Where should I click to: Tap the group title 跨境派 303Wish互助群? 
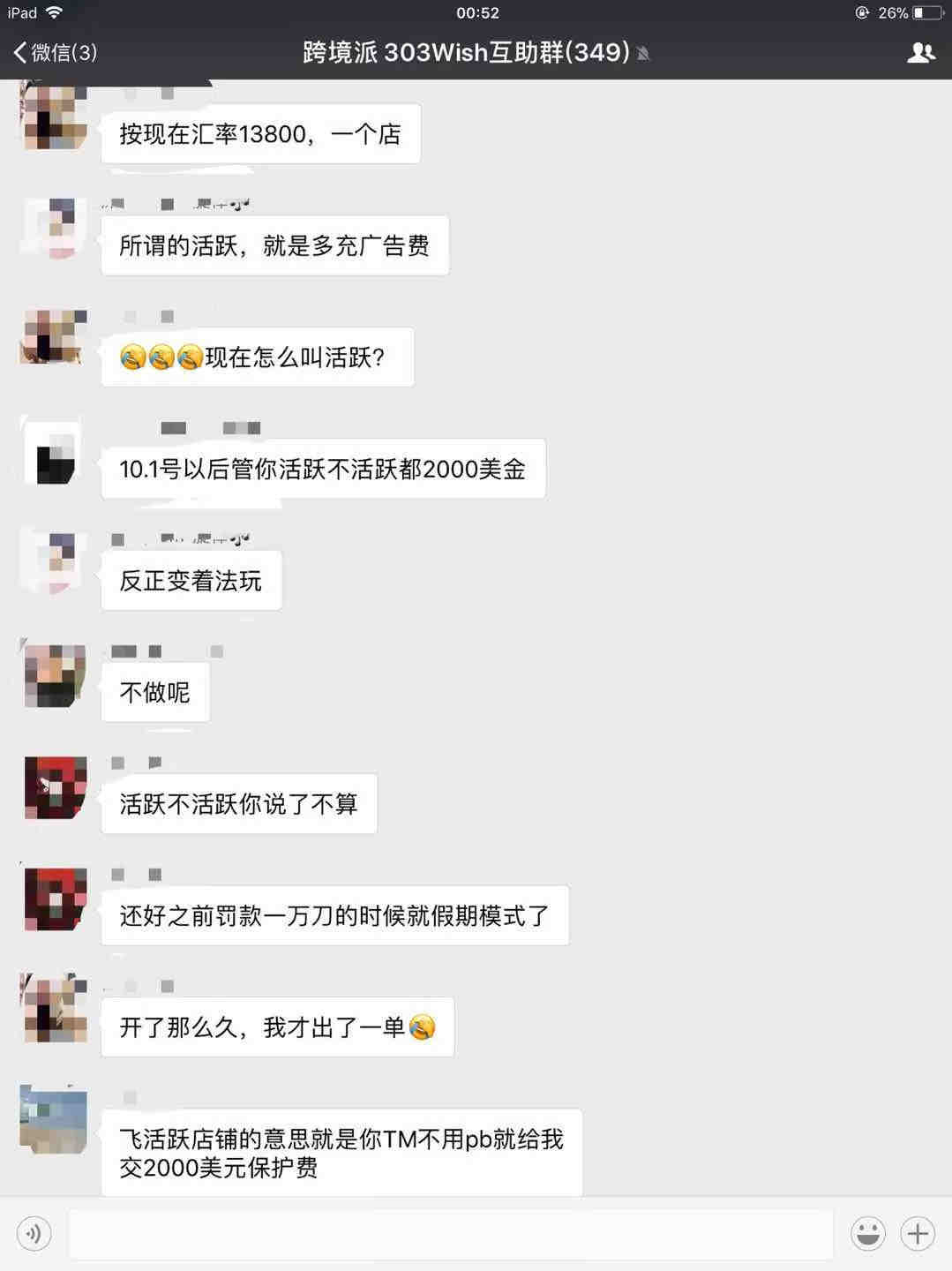coord(466,52)
